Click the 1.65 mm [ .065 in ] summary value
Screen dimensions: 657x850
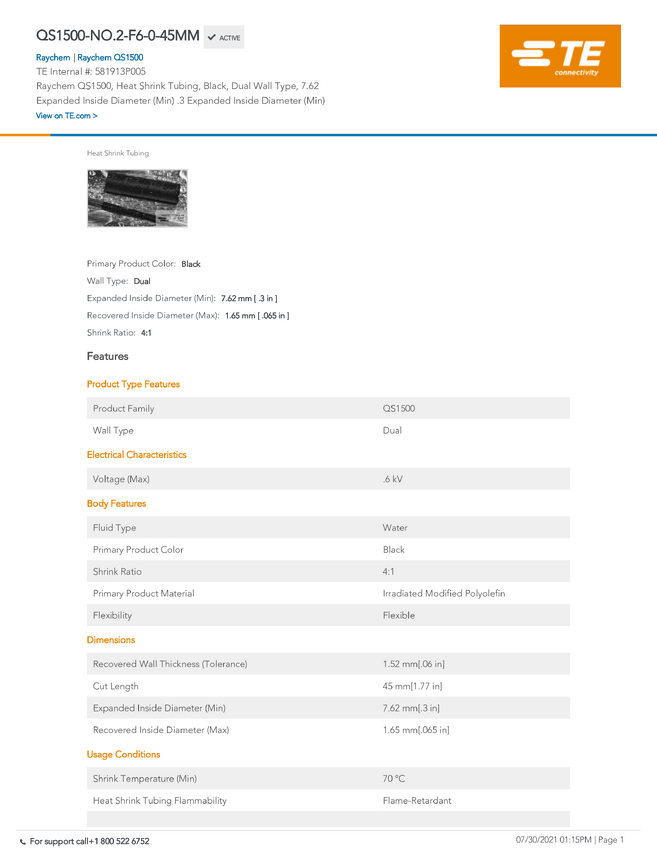[257, 315]
